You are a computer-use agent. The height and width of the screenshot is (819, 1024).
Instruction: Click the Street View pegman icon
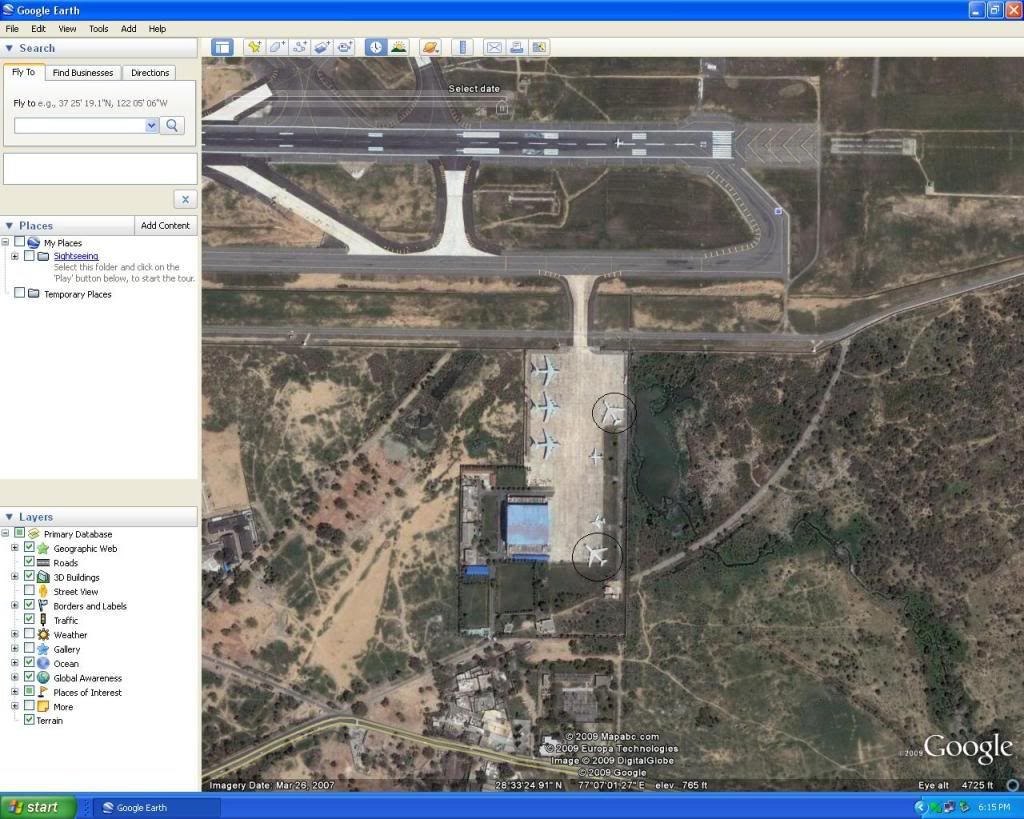tap(43, 592)
